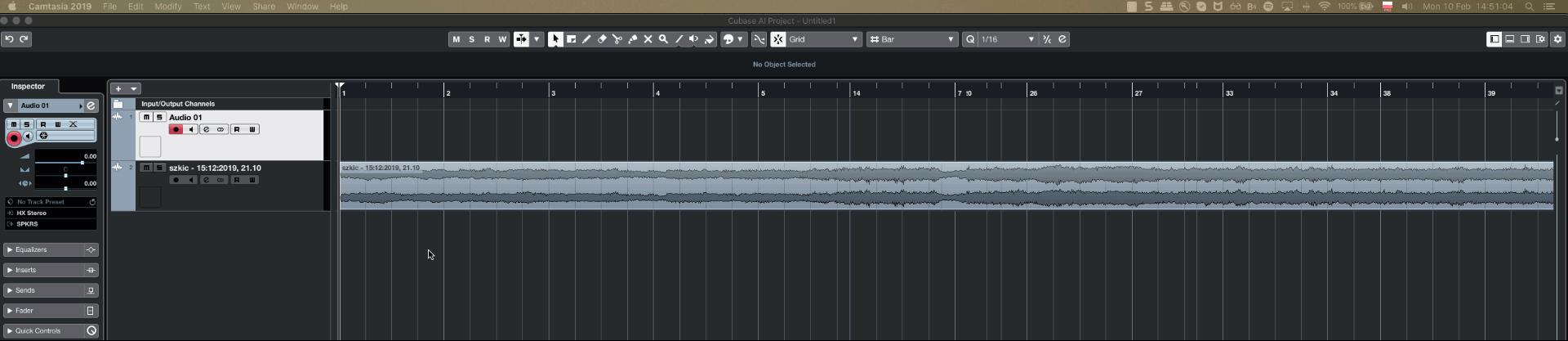Open the Window menu
The image size is (1568, 341).
(x=302, y=6)
